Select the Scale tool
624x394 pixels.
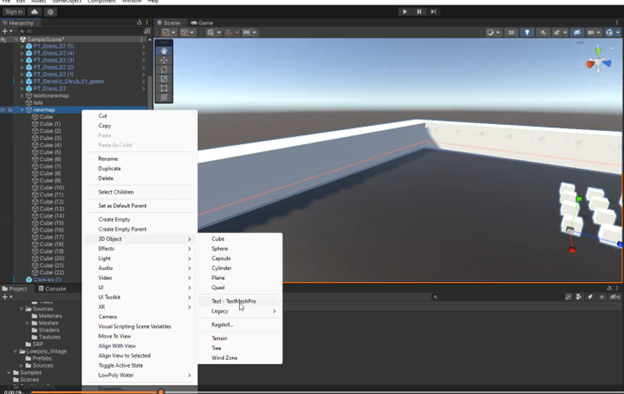(164, 79)
